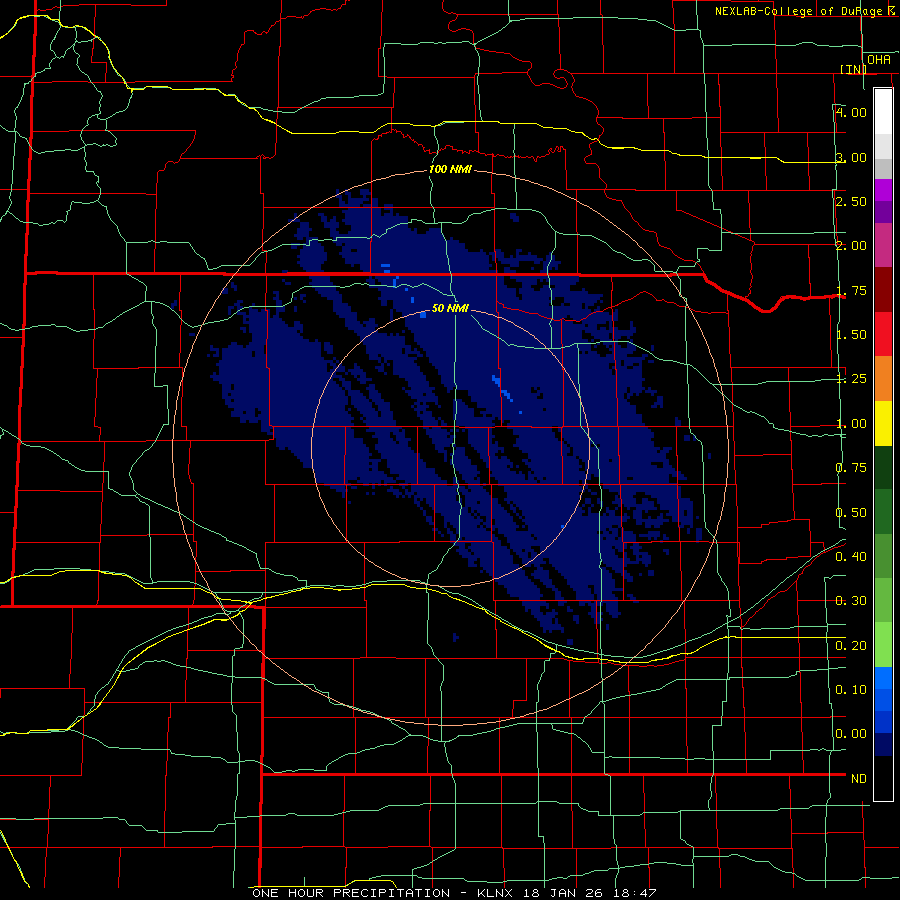This screenshot has width=900, height=900.
Task: Click the 1.50 legend value
Action: click(x=851, y=335)
